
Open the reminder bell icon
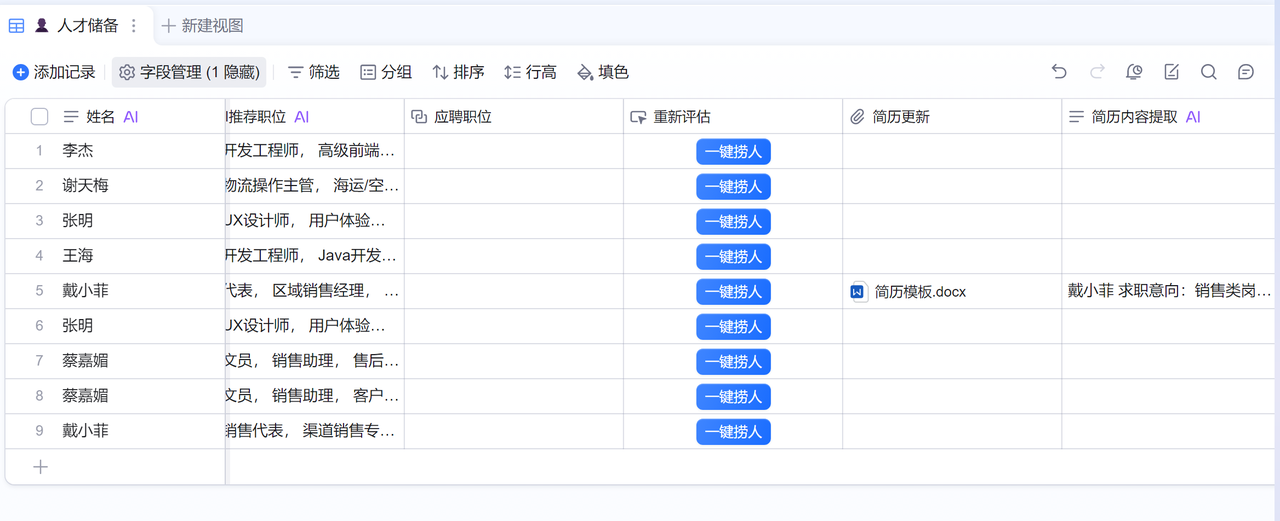click(1134, 72)
